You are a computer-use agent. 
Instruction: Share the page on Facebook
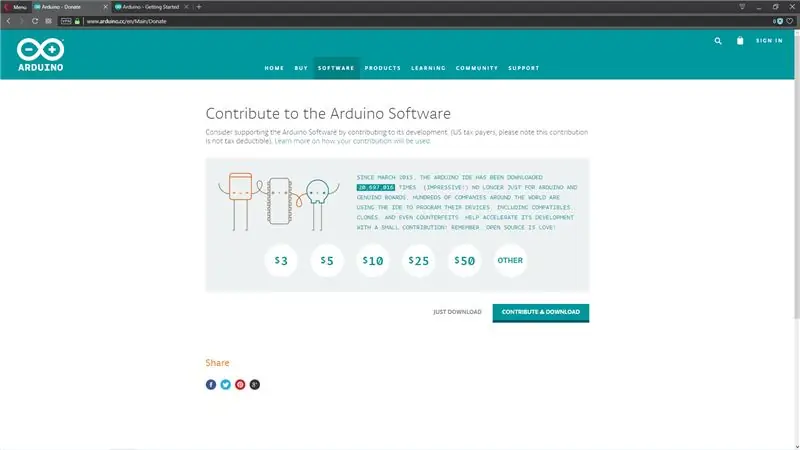(211, 385)
